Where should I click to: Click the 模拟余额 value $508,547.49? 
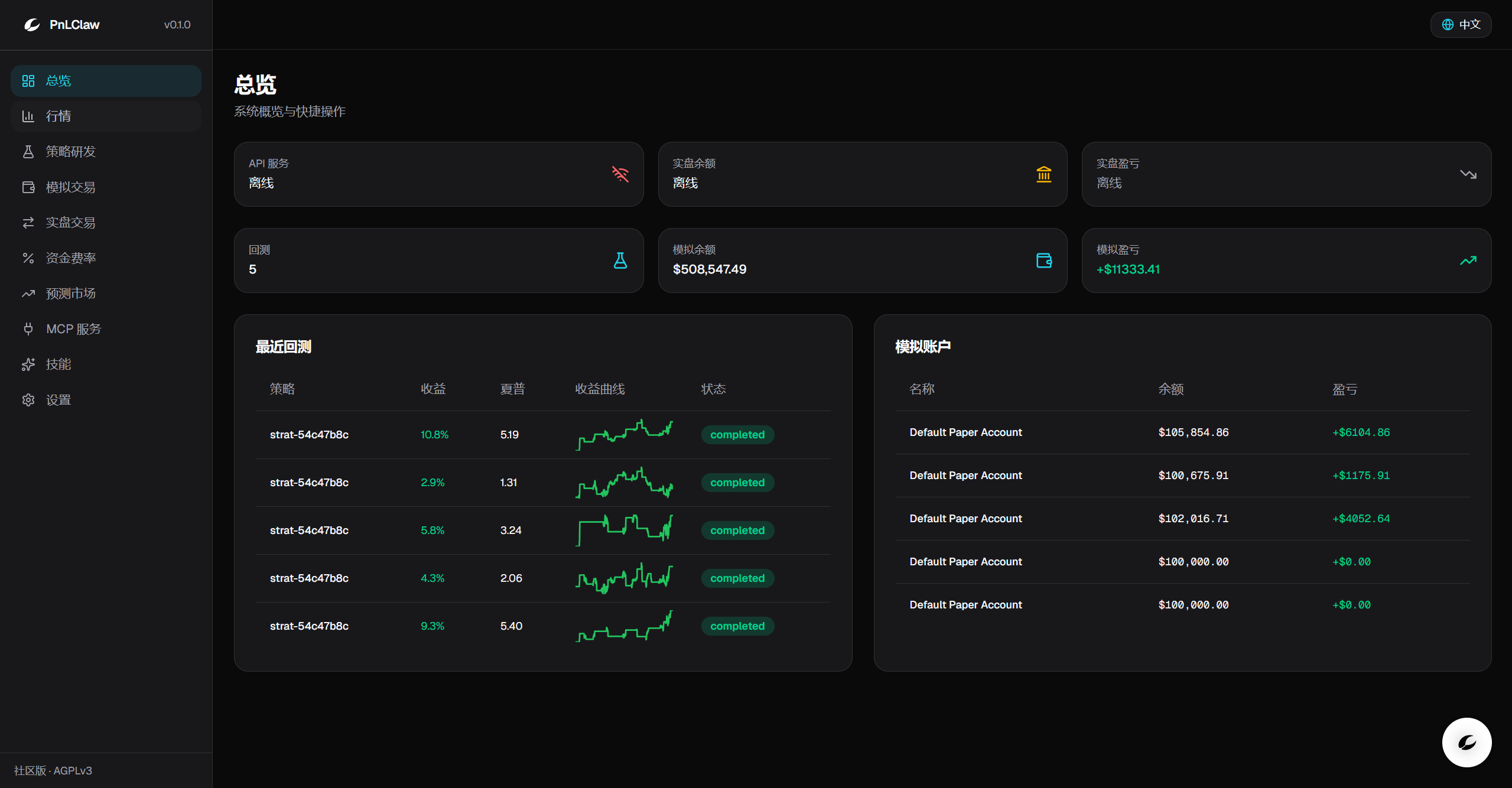(709, 269)
